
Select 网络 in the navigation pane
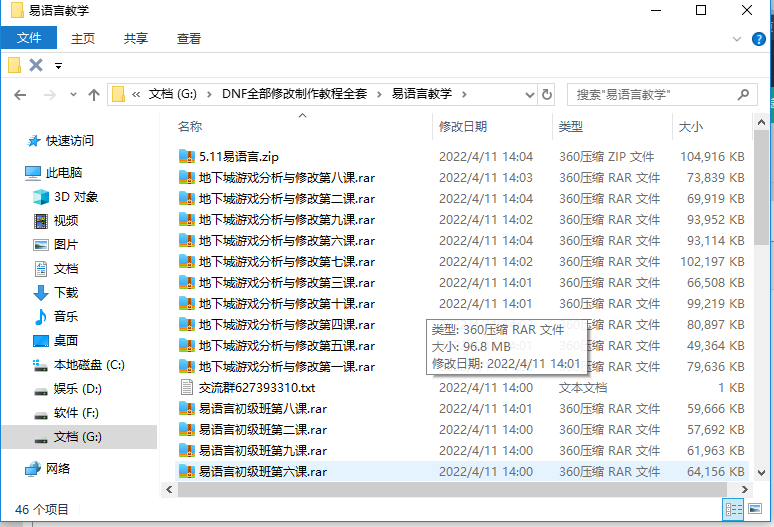tap(58, 469)
